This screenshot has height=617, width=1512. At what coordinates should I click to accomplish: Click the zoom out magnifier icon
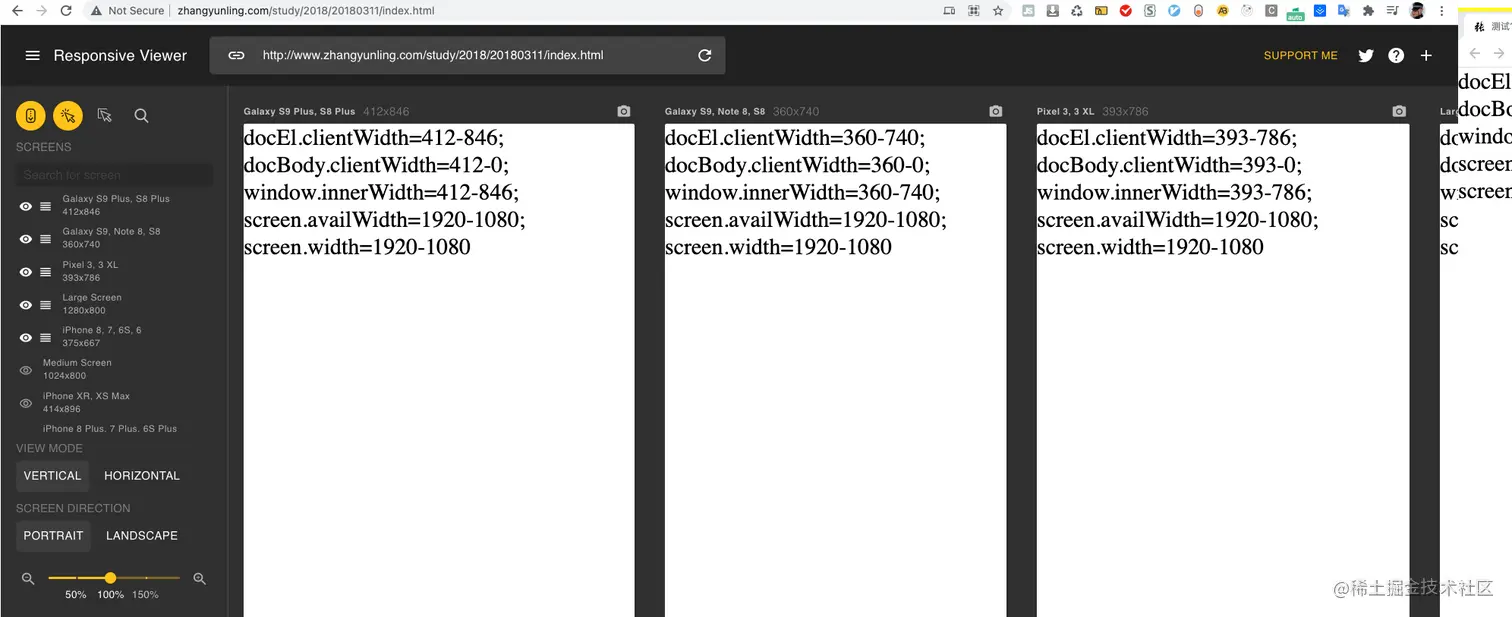(x=28, y=578)
